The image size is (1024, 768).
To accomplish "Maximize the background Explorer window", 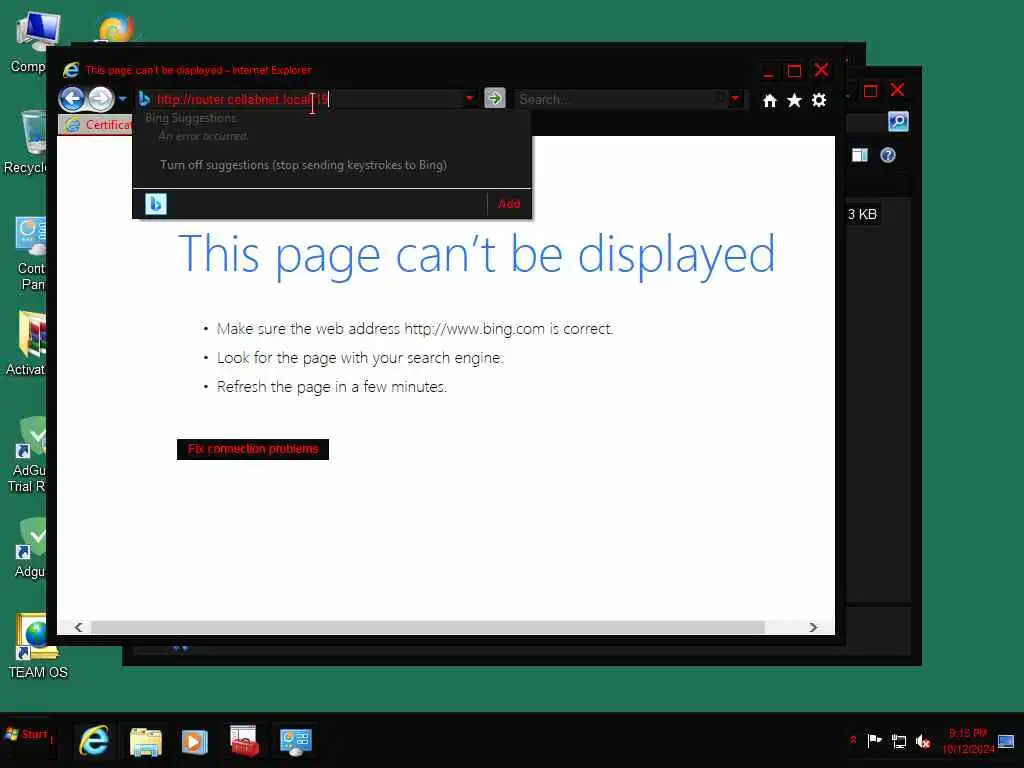I will [x=871, y=91].
